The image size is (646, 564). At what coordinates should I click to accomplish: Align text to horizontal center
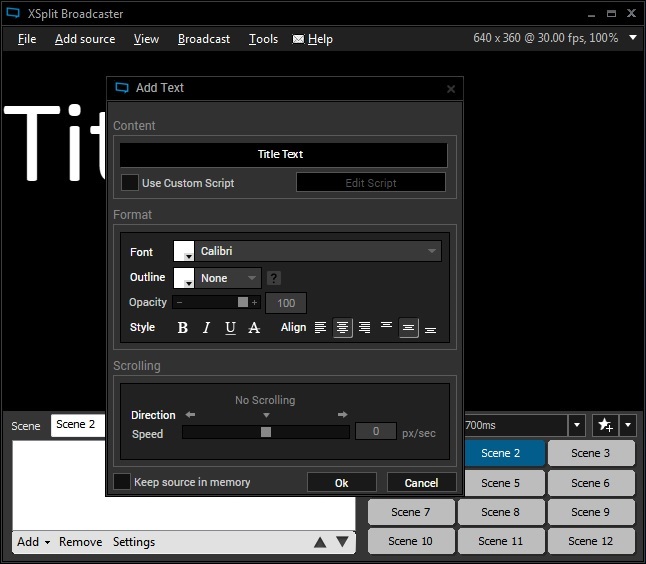pos(342,328)
